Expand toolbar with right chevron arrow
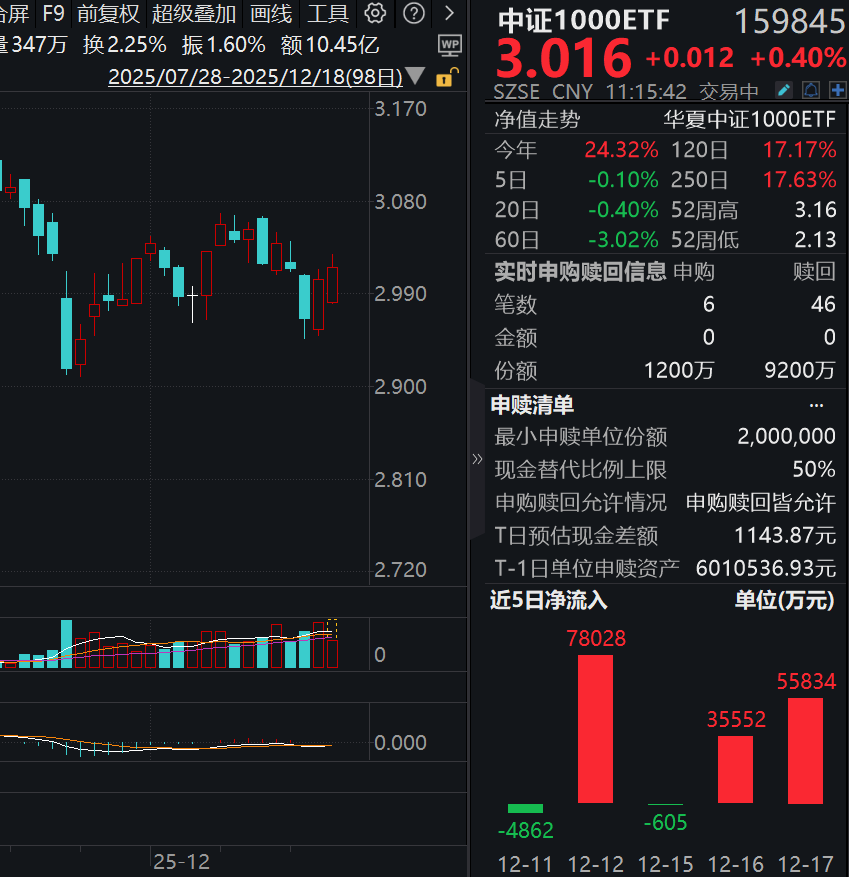Image resolution: width=849 pixels, height=877 pixels. [x=450, y=13]
